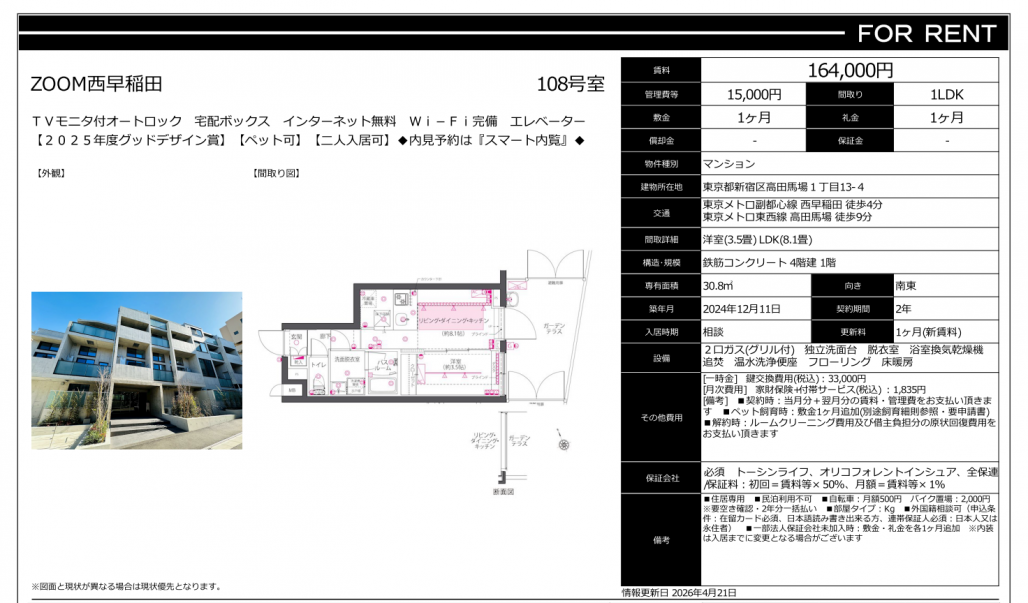Click the building exterior photo
The image size is (1028, 603).
136,370
